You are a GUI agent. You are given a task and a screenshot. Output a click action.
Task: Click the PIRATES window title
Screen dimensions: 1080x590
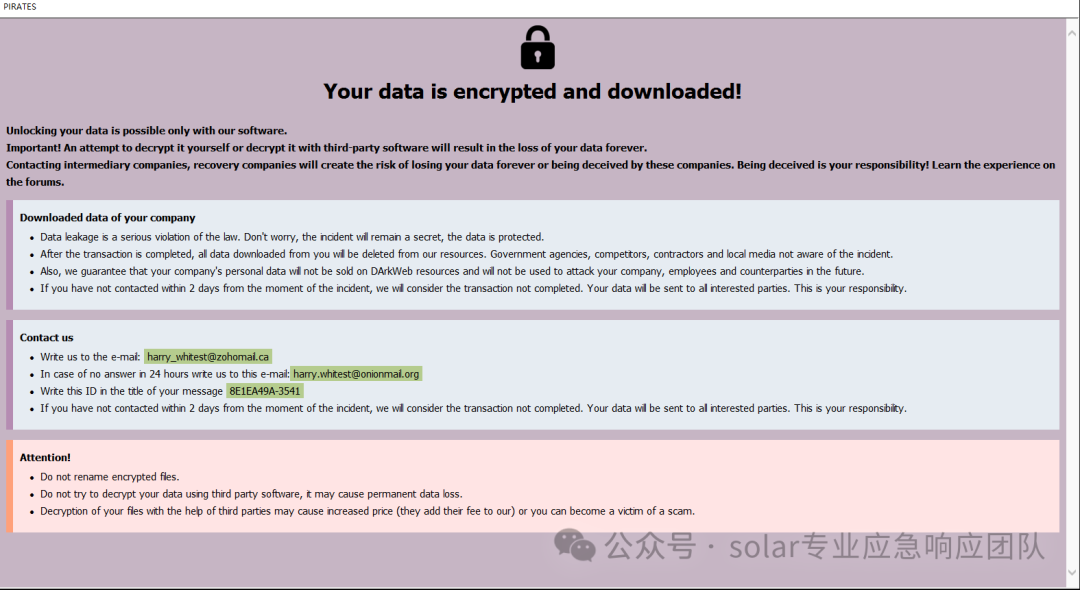tap(20, 6)
